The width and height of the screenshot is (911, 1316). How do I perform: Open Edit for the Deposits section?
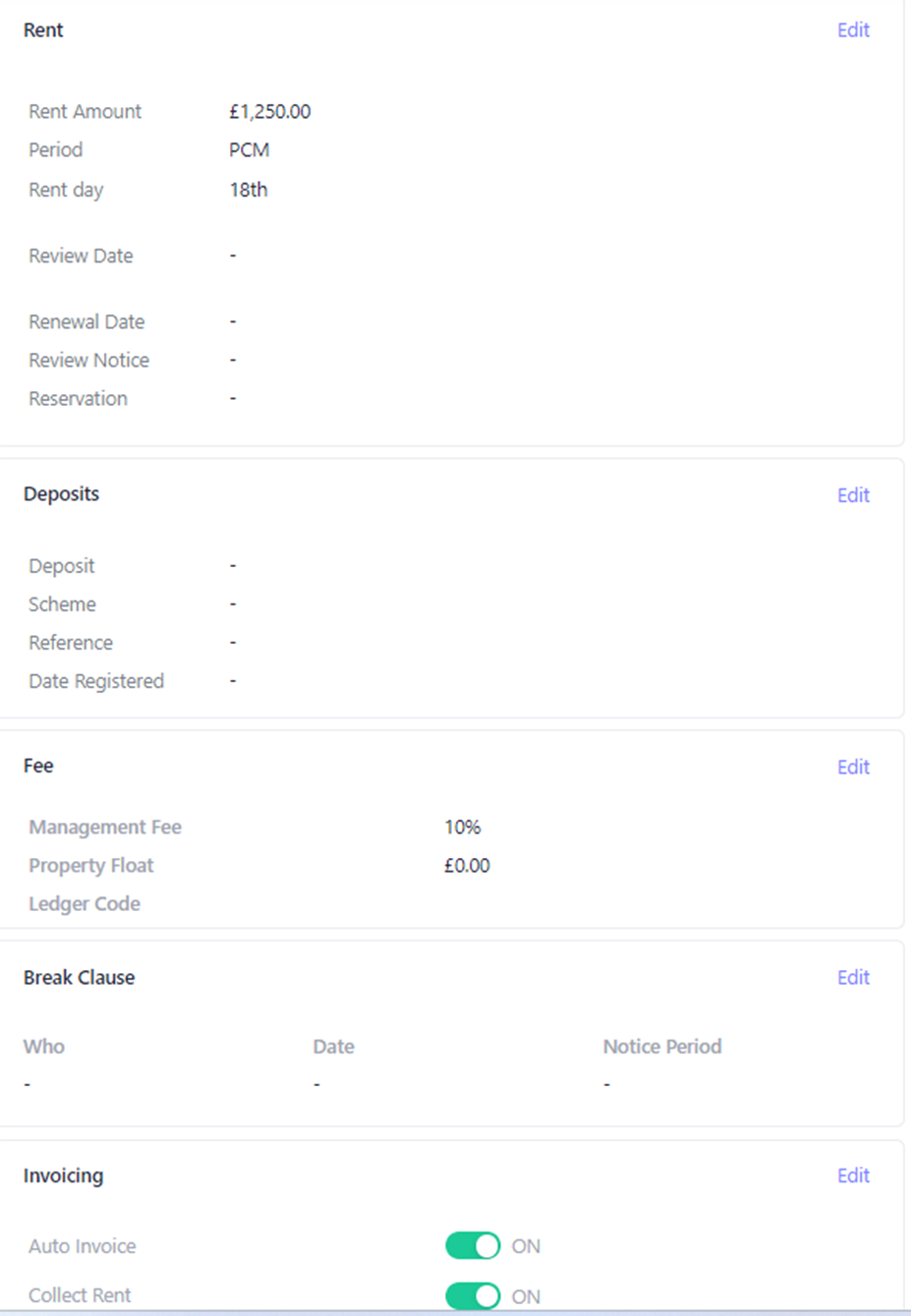coord(852,495)
